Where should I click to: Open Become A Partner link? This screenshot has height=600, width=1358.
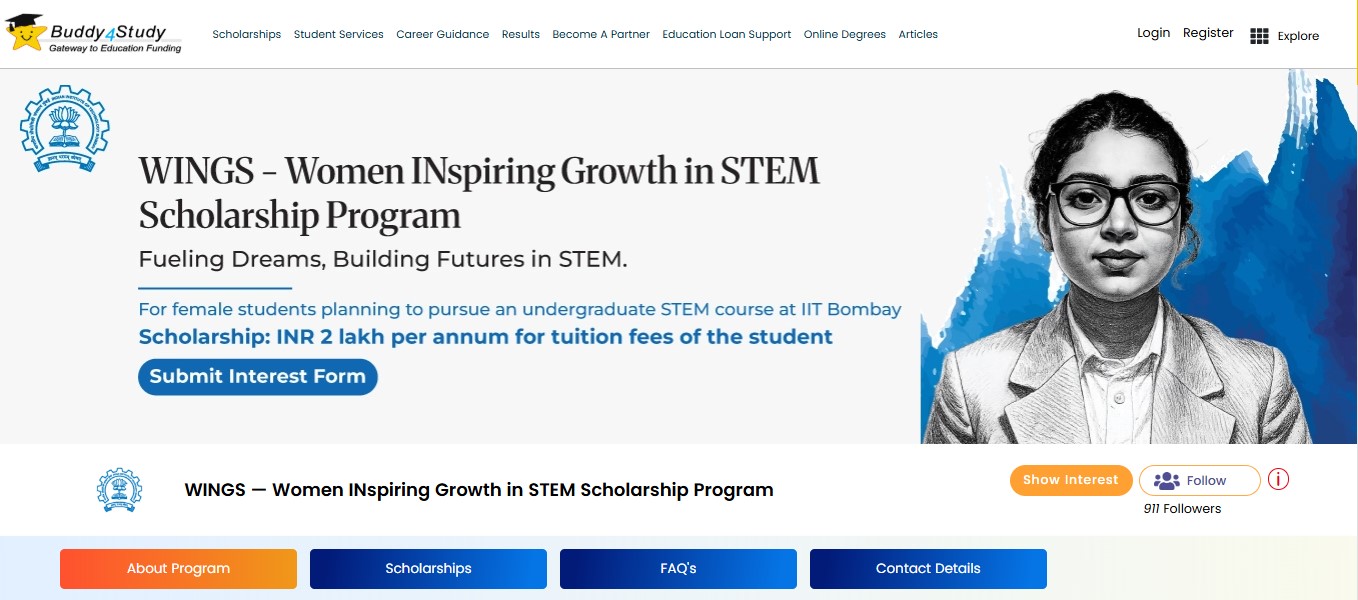[601, 34]
